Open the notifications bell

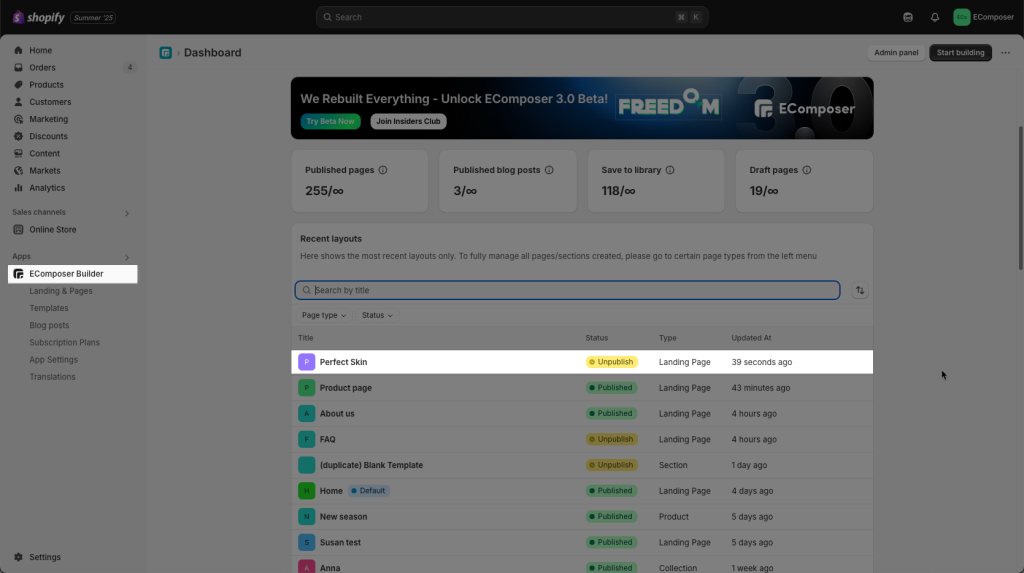935,17
